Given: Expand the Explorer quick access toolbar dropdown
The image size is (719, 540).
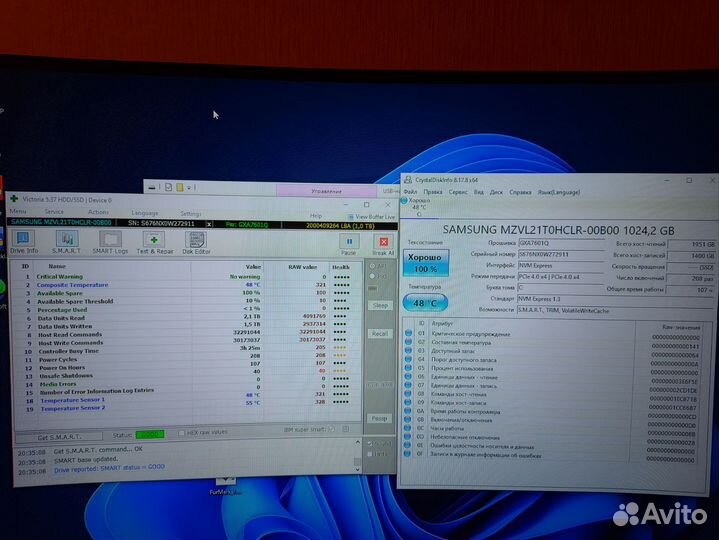Looking at the screenshot, I should click(188, 187).
